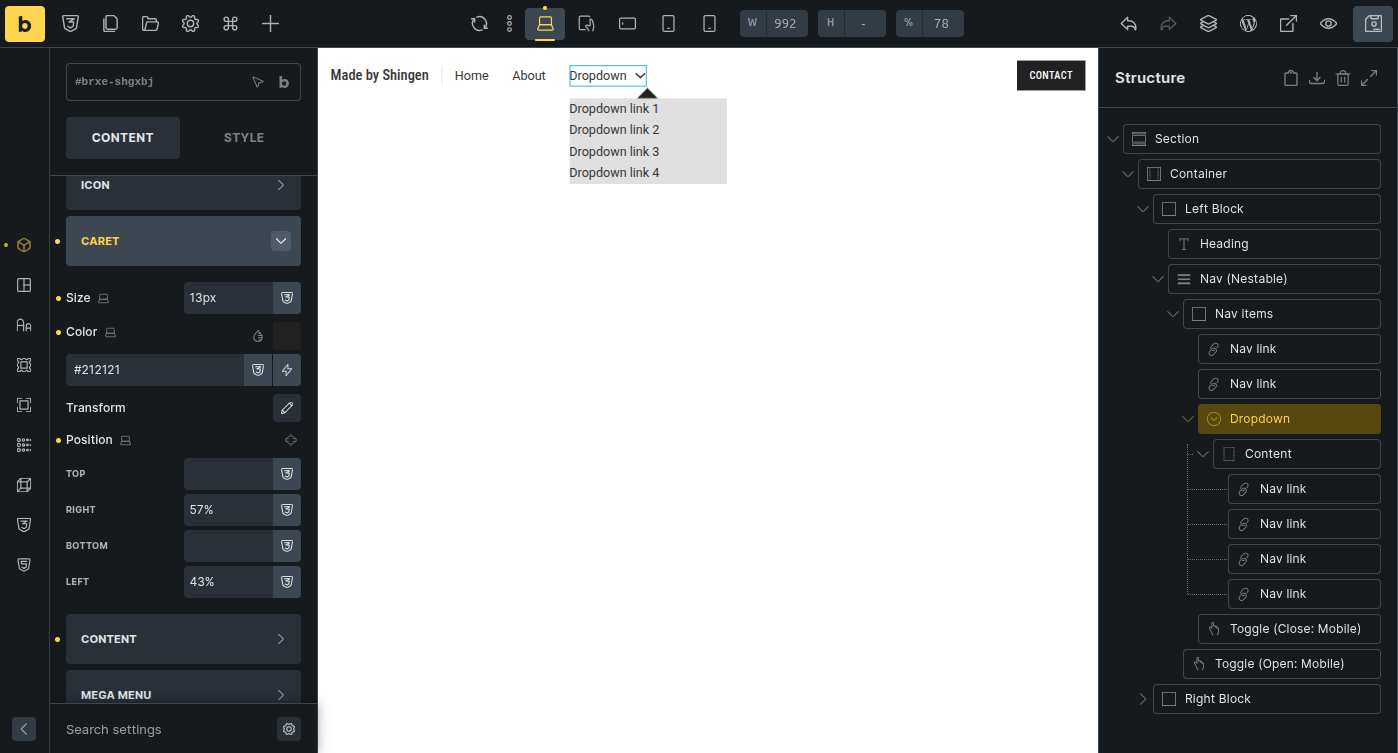This screenshot has width=1398, height=753.
Task: Click the reload canvas icon
Action: point(479,24)
